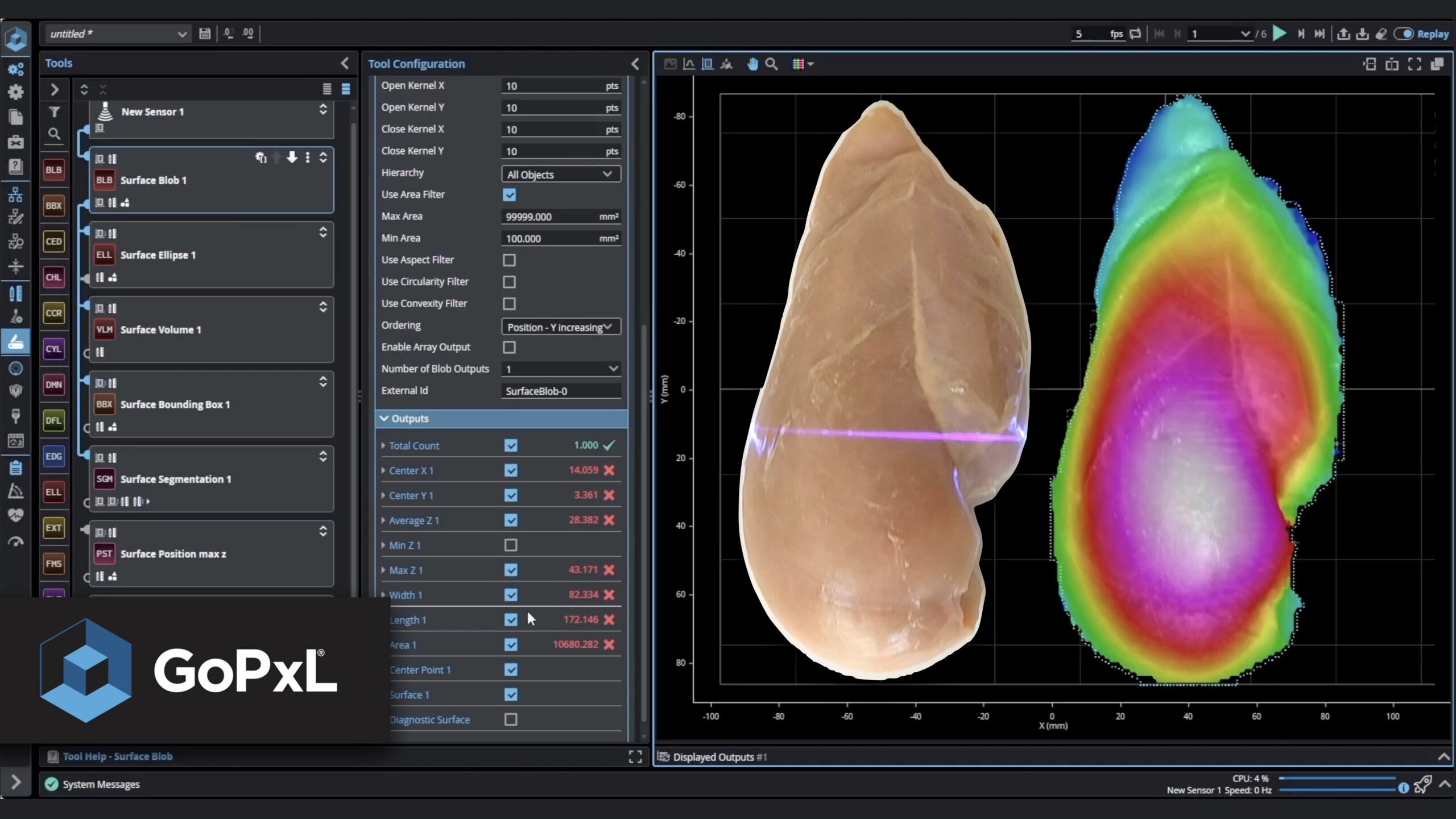Collapse the Outputs section
The image size is (1456, 819).
[x=384, y=419]
